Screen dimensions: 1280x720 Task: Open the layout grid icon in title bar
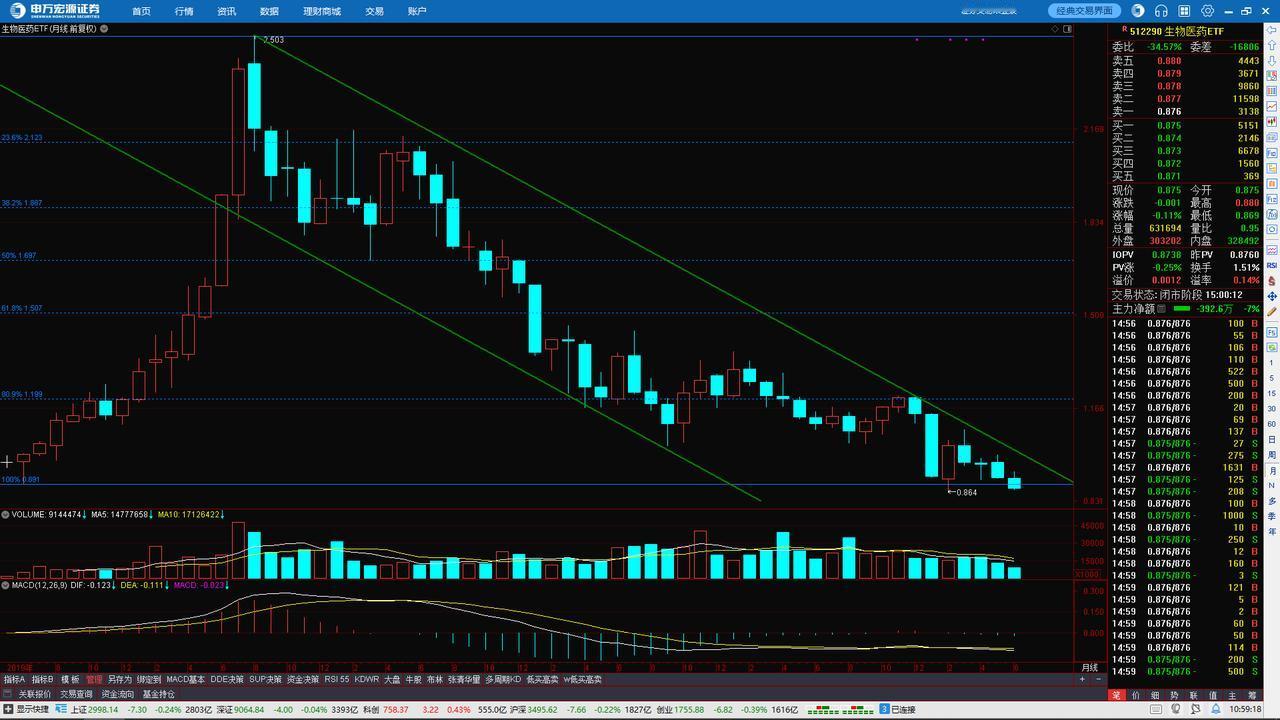pyautogui.click(x=1185, y=11)
